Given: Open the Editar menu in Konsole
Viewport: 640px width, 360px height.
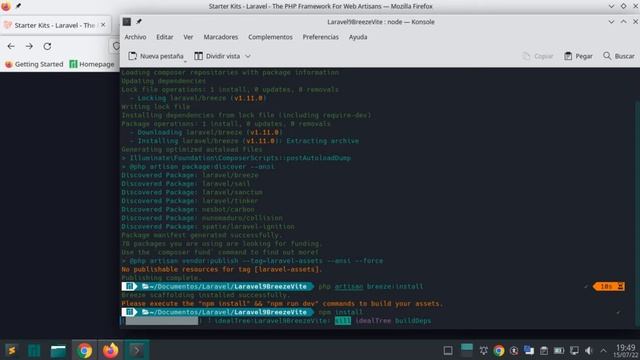Looking at the screenshot, I should point(164,37).
